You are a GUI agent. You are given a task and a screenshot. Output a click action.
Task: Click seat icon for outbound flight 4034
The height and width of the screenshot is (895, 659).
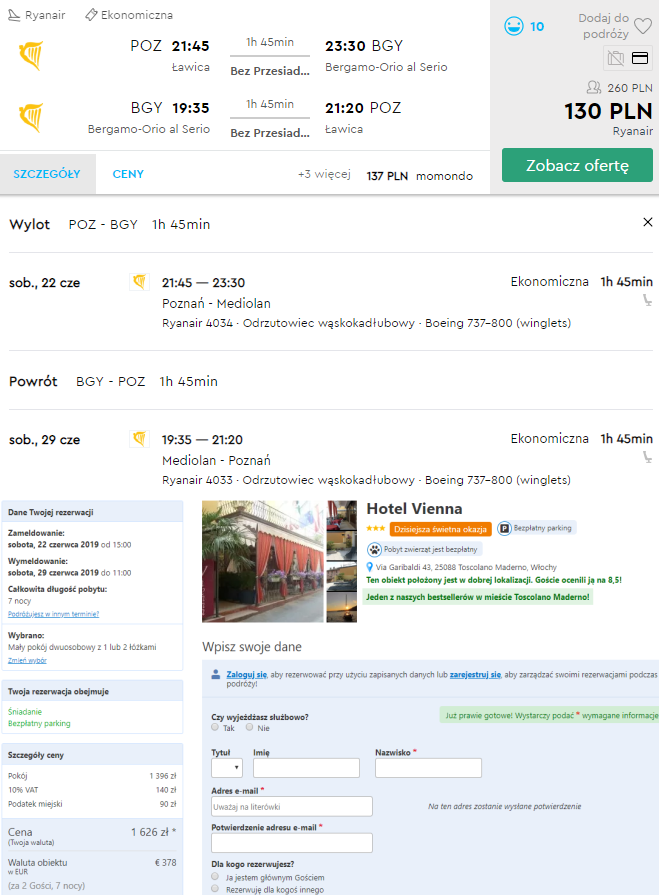click(647, 300)
